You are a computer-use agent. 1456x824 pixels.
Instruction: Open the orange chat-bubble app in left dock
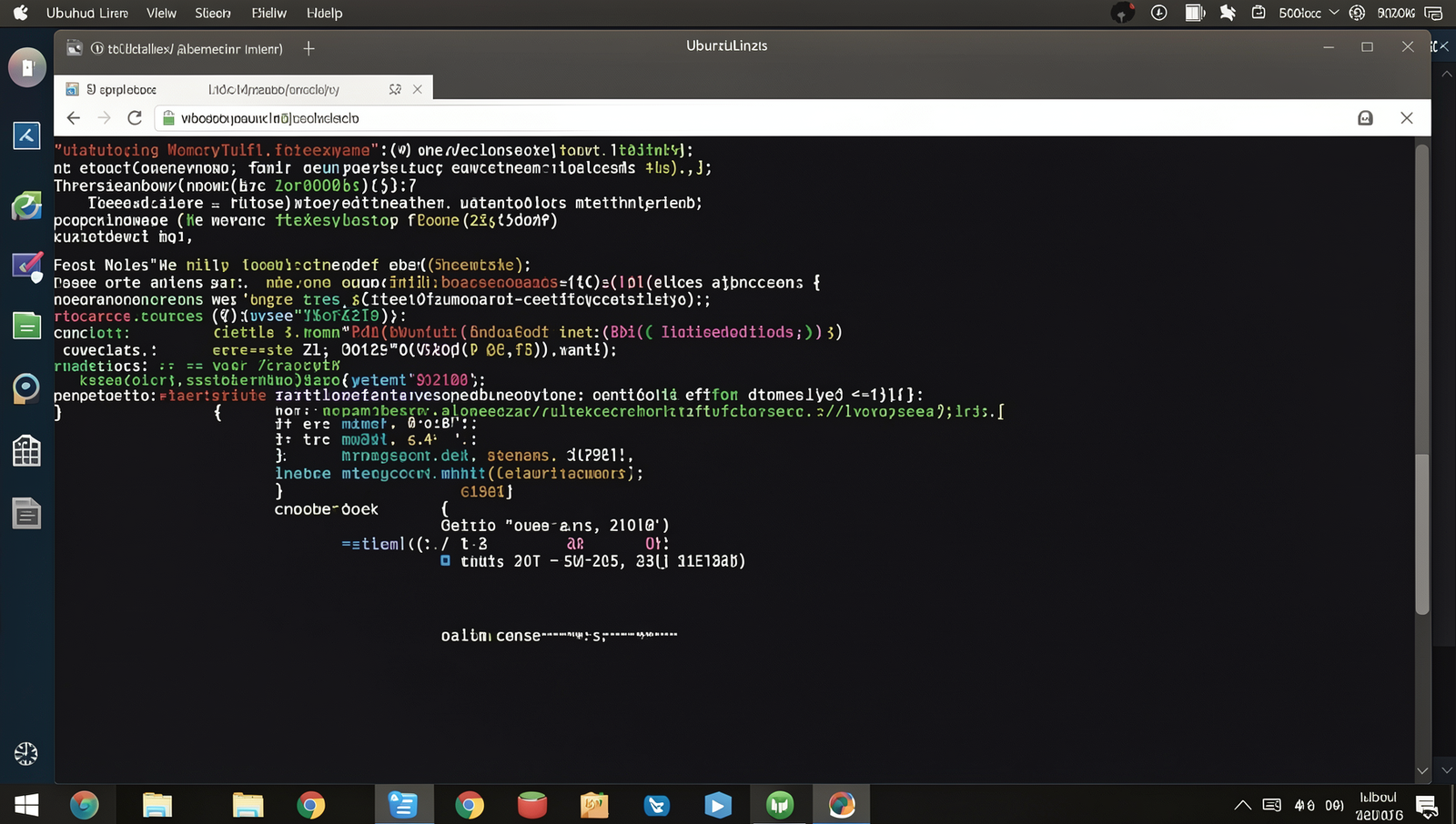pos(26,388)
